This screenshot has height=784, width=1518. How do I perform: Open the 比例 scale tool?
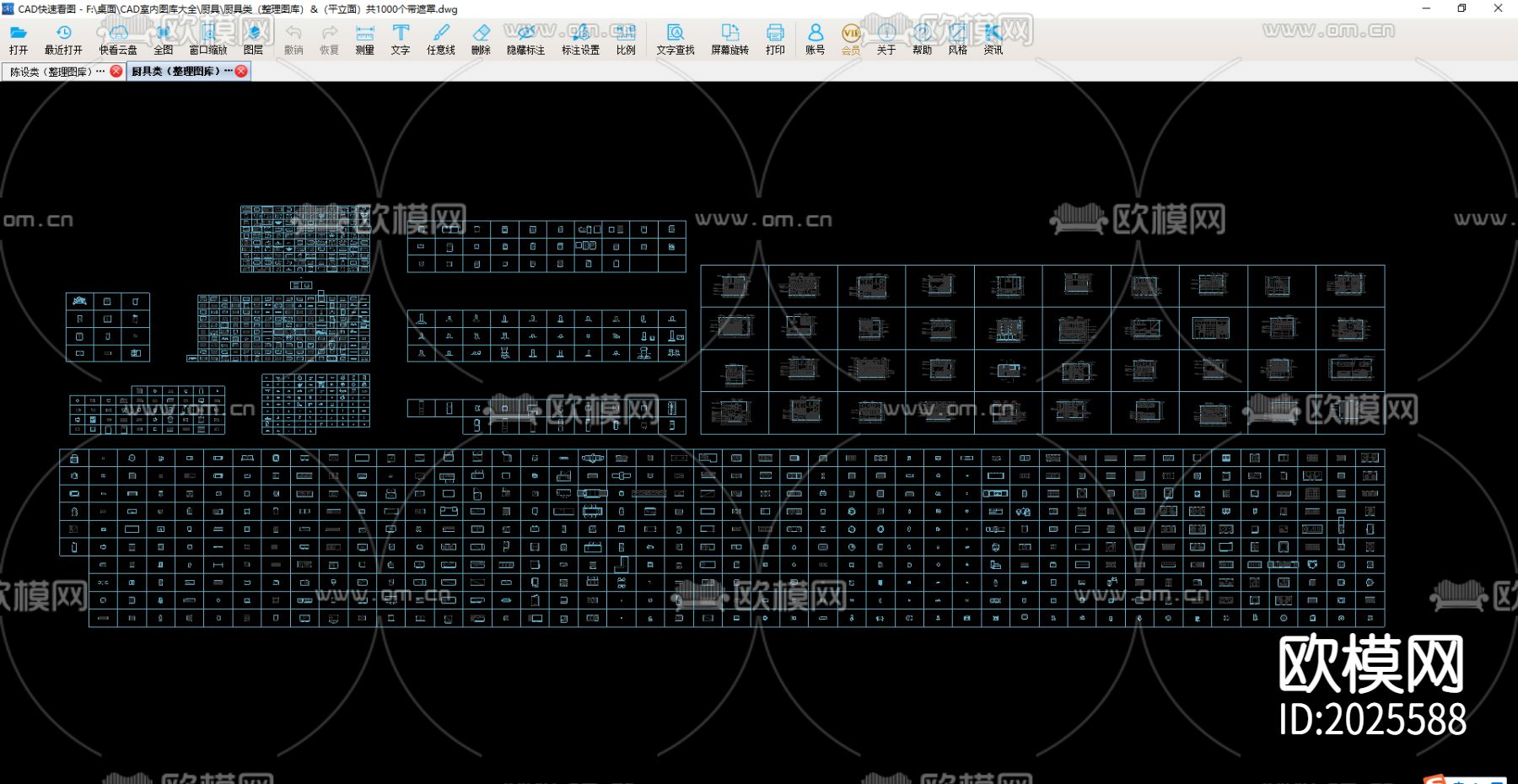tap(626, 40)
